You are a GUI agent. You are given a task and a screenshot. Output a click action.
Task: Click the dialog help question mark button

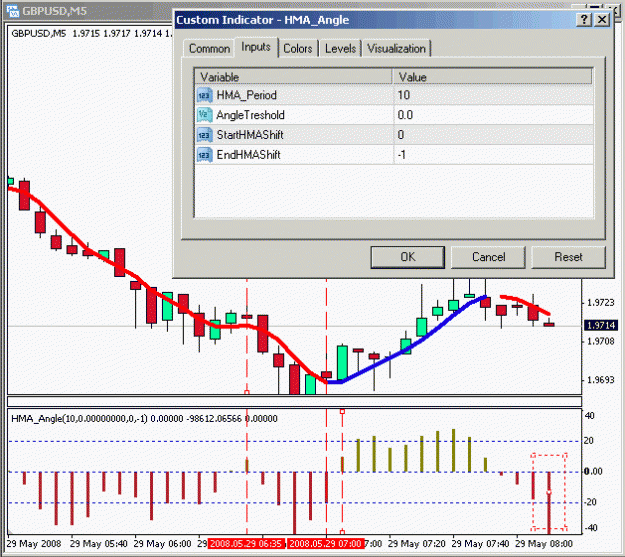(x=584, y=20)
